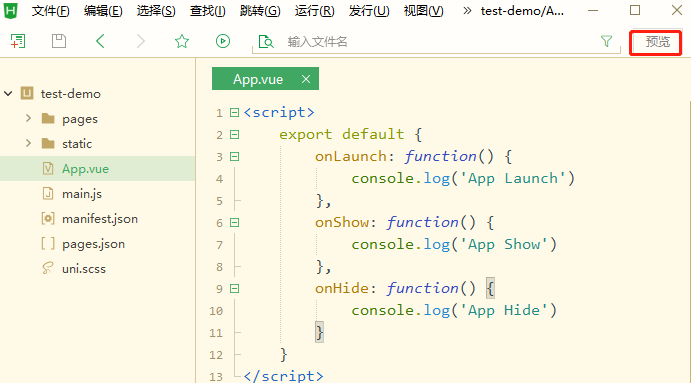Open the 运行(R) menu
This screenshot has width=691, height=383.
coord(315,11)
